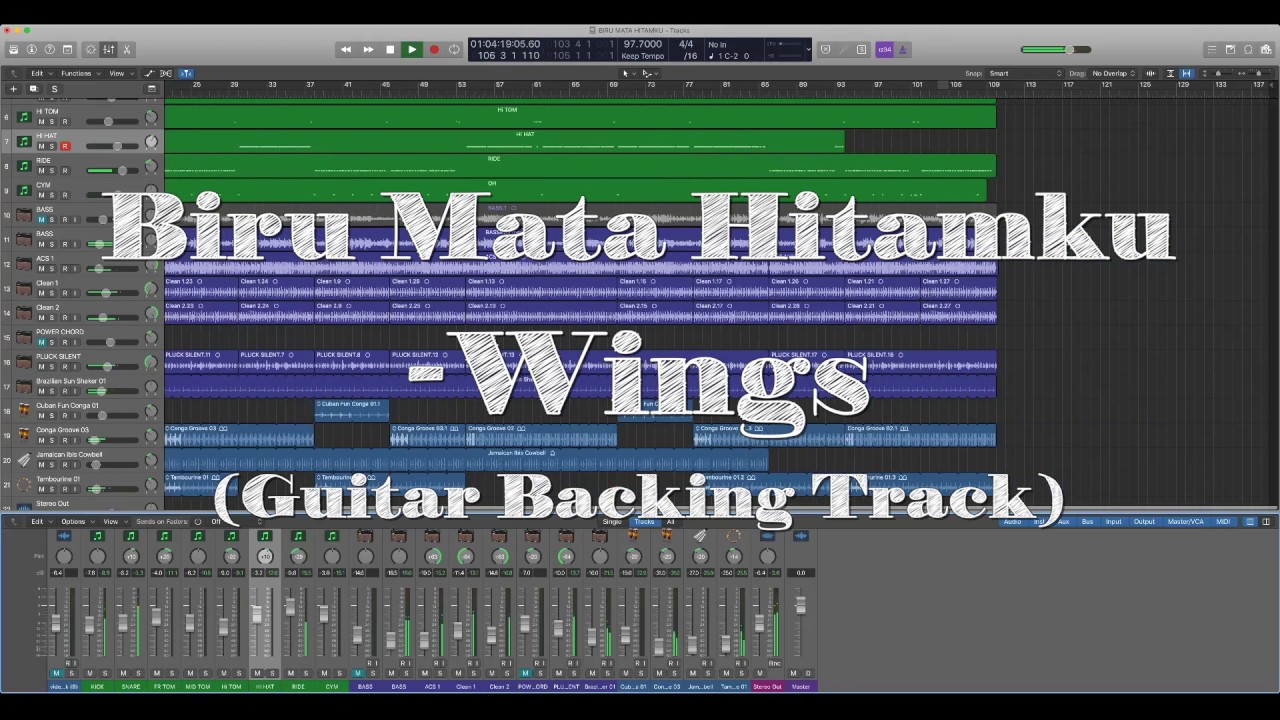This screenshot has width=1280, height=720.
Task: Toggle the Metronome click button
Action: click(902, 49)
